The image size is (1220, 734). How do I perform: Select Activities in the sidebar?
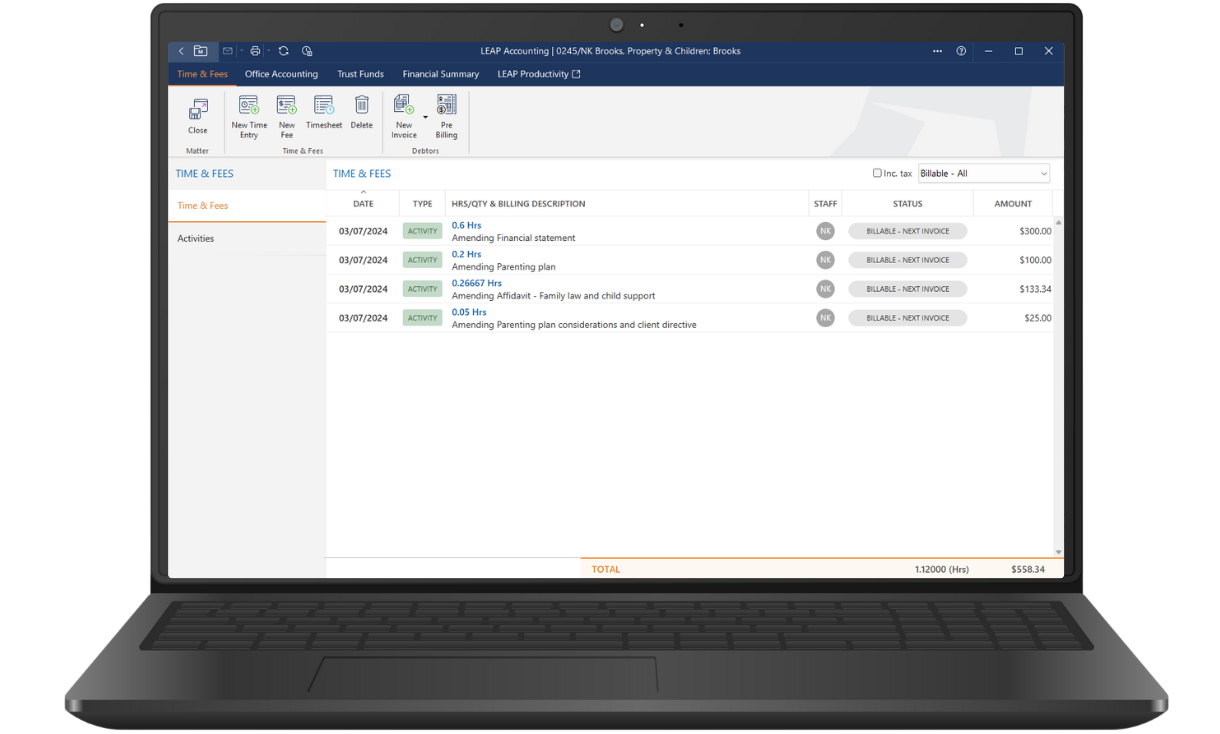tap(247, 239)
